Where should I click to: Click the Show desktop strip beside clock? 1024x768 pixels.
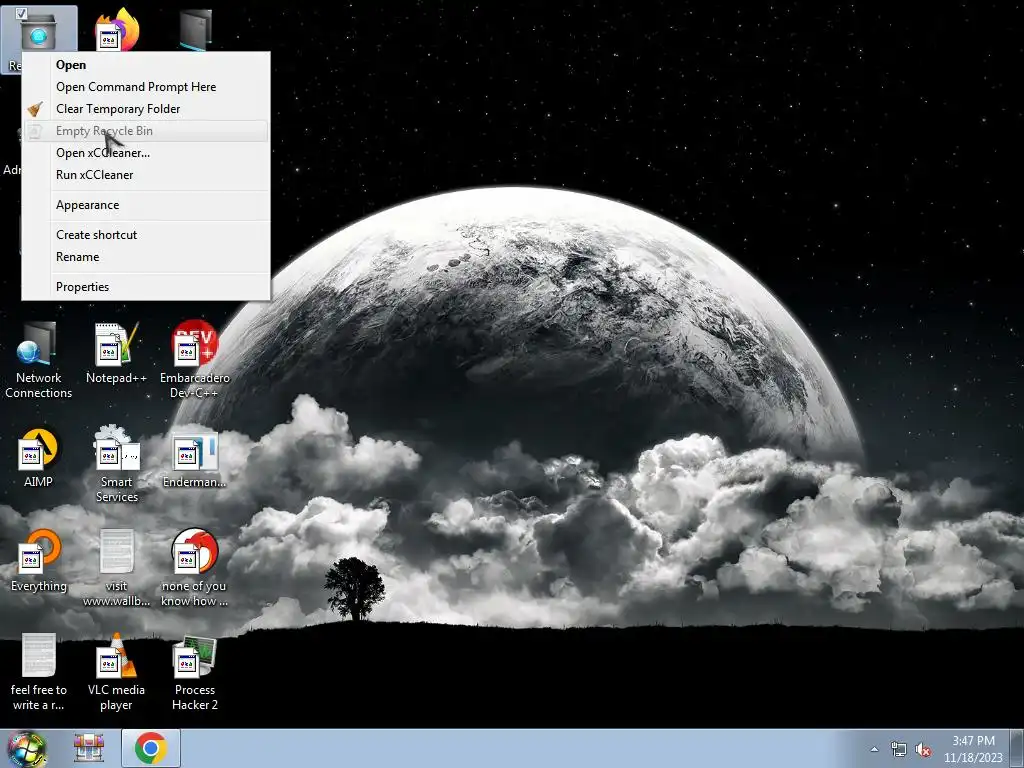pos(1017,748)
